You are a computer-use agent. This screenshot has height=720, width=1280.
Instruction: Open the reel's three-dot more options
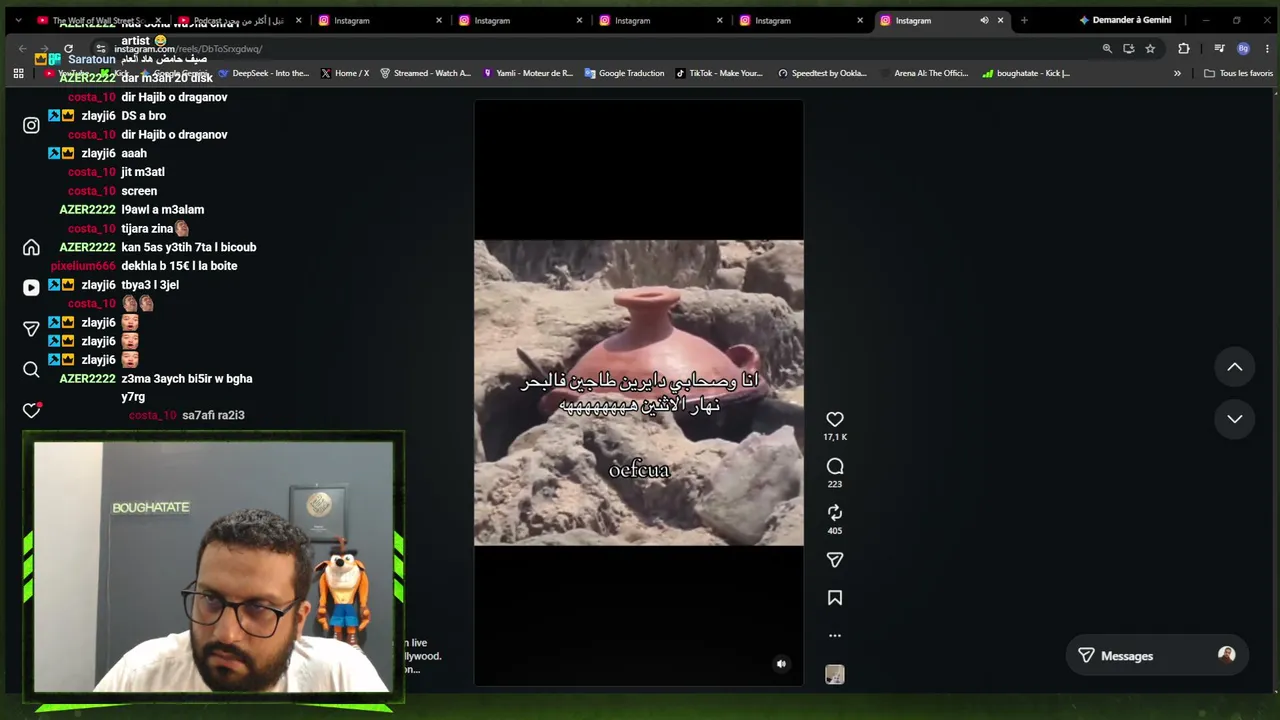pos(835,635)
